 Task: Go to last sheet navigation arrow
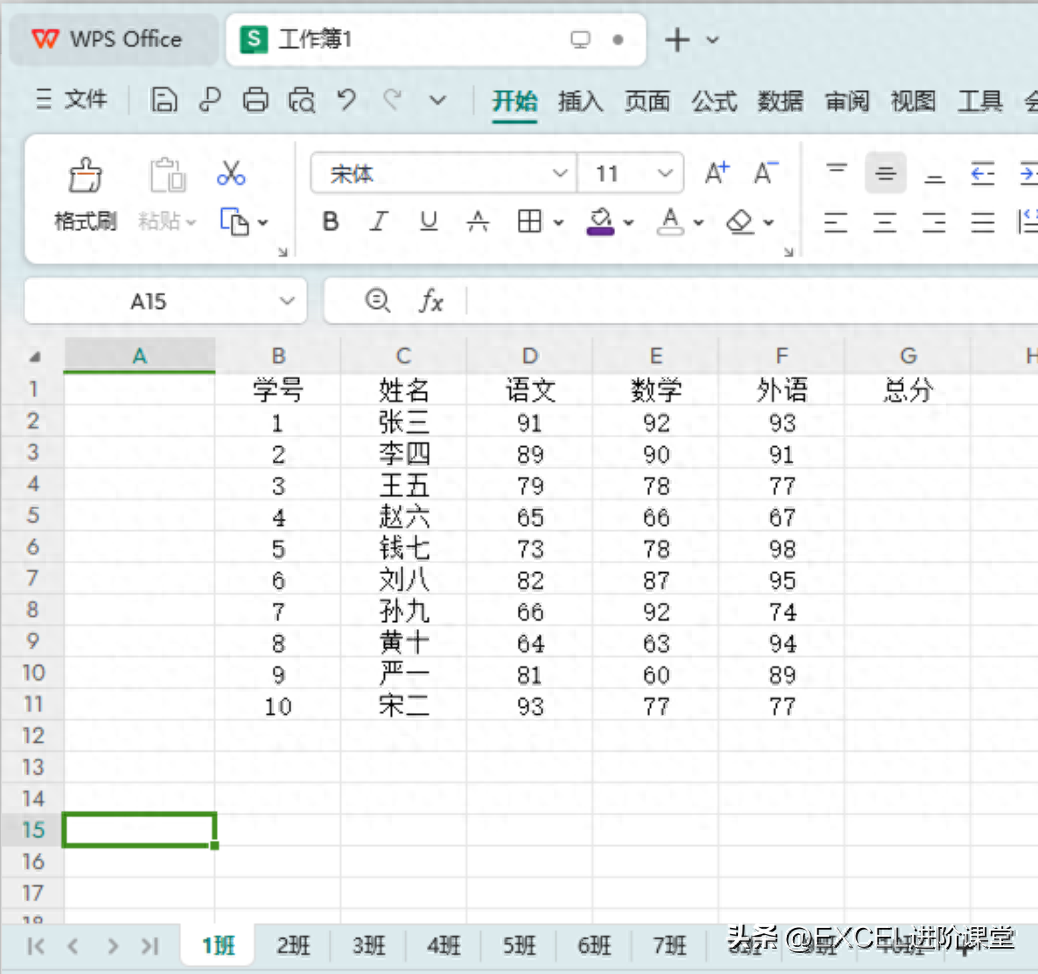click(x=150, y=946)
